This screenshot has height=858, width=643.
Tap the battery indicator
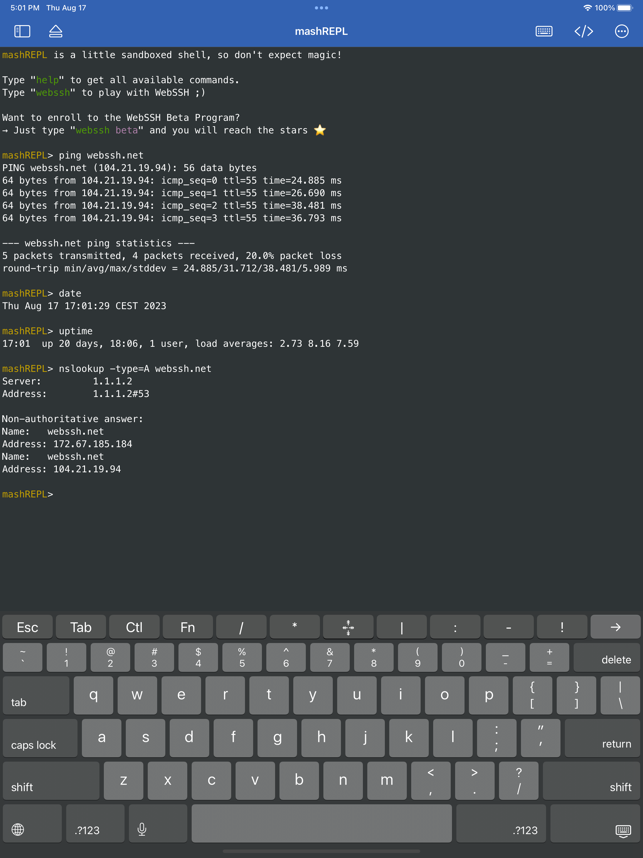click(625, 8)
